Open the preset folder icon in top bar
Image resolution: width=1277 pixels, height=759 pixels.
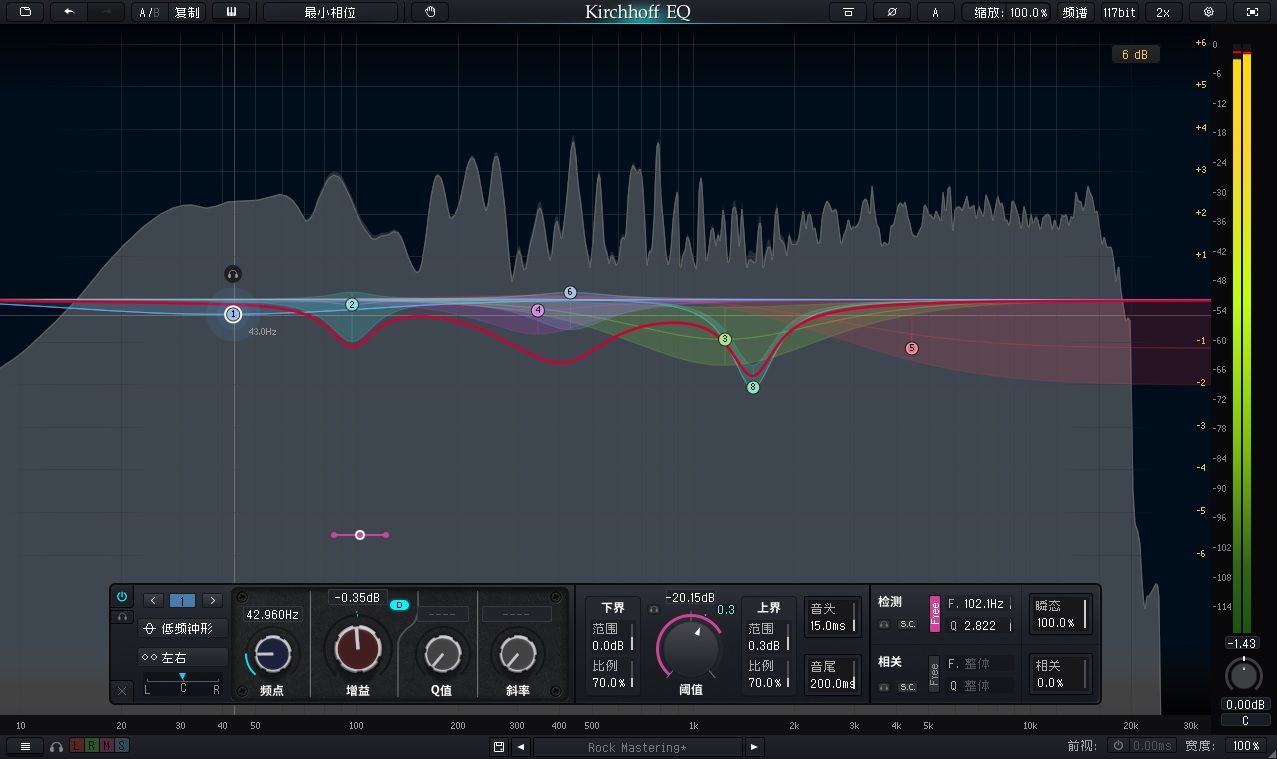click(x=25, y=12)
